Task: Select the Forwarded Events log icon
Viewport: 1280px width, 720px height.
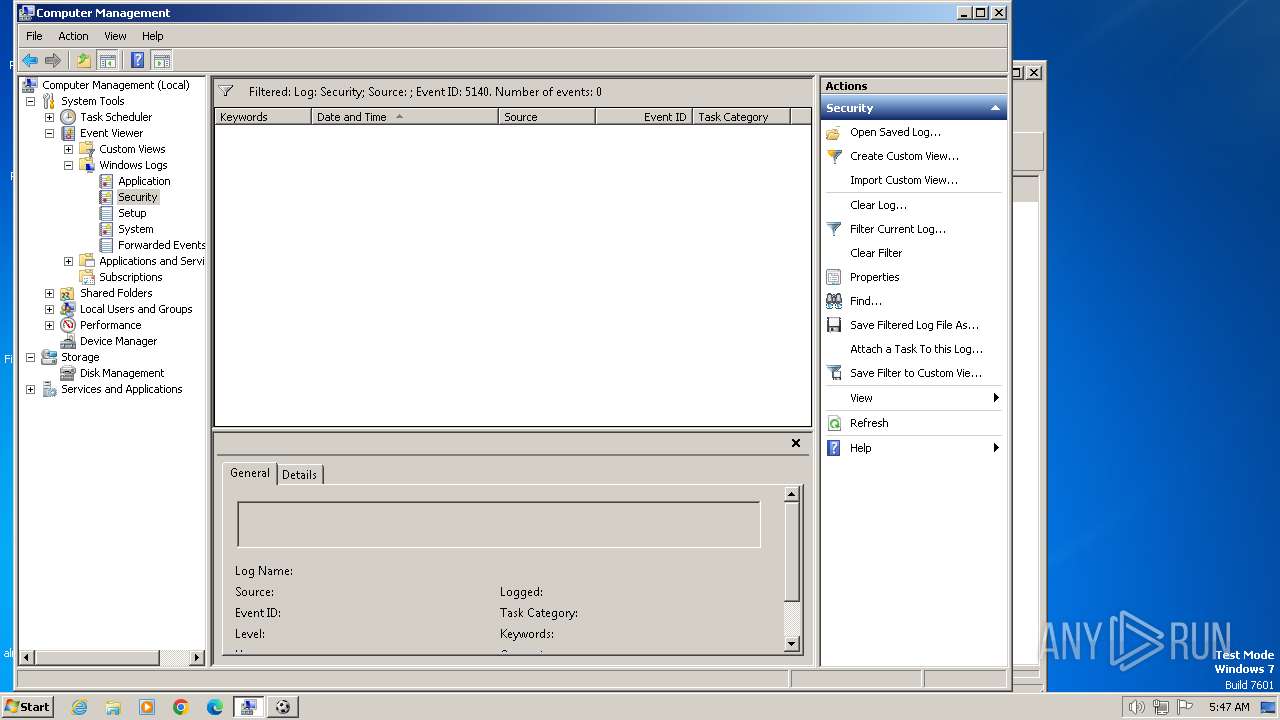Action: click(107, 245)
